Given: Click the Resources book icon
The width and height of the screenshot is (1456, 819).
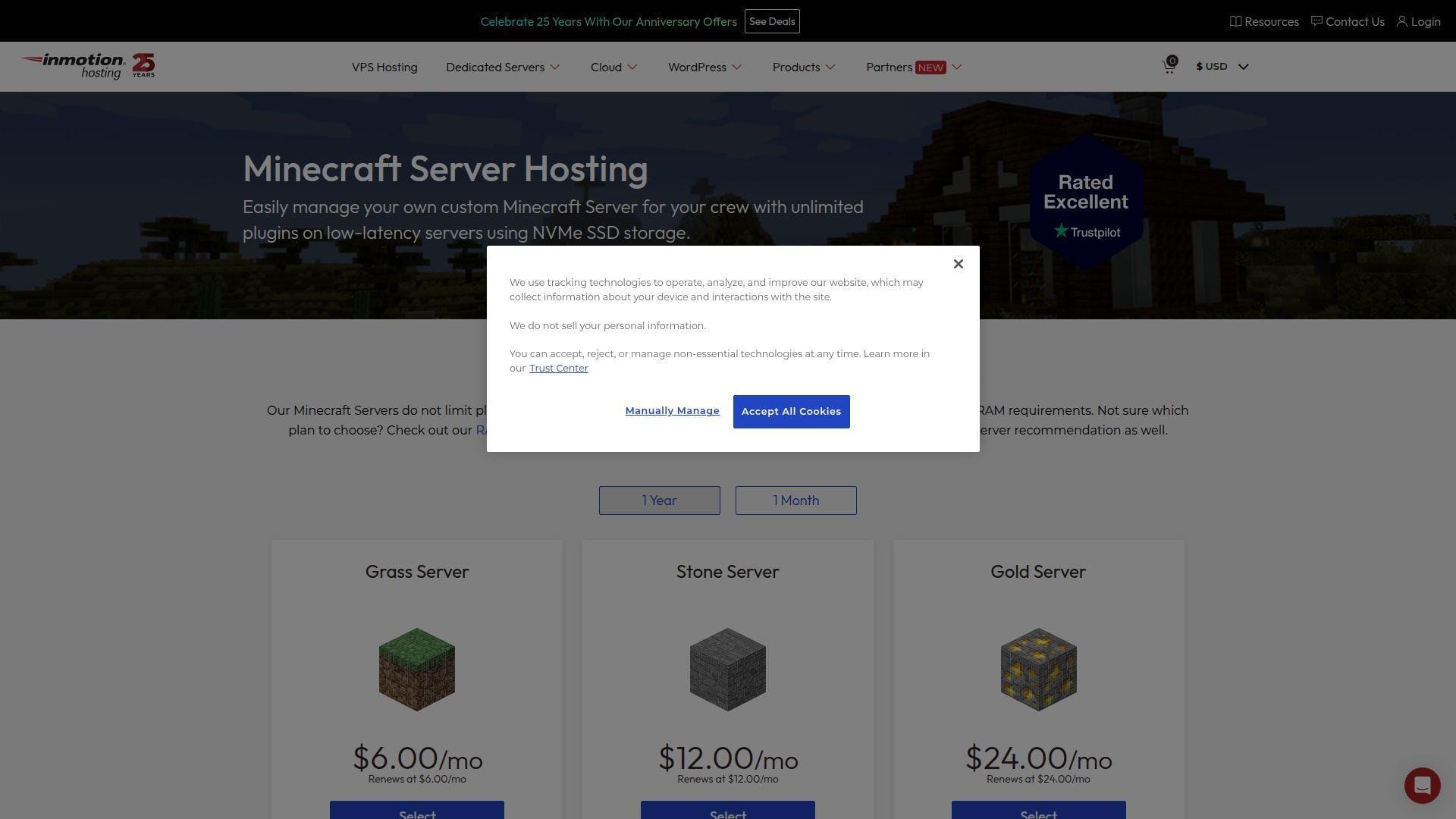Looking at the screenshot, I should (x=1235, y=21).
